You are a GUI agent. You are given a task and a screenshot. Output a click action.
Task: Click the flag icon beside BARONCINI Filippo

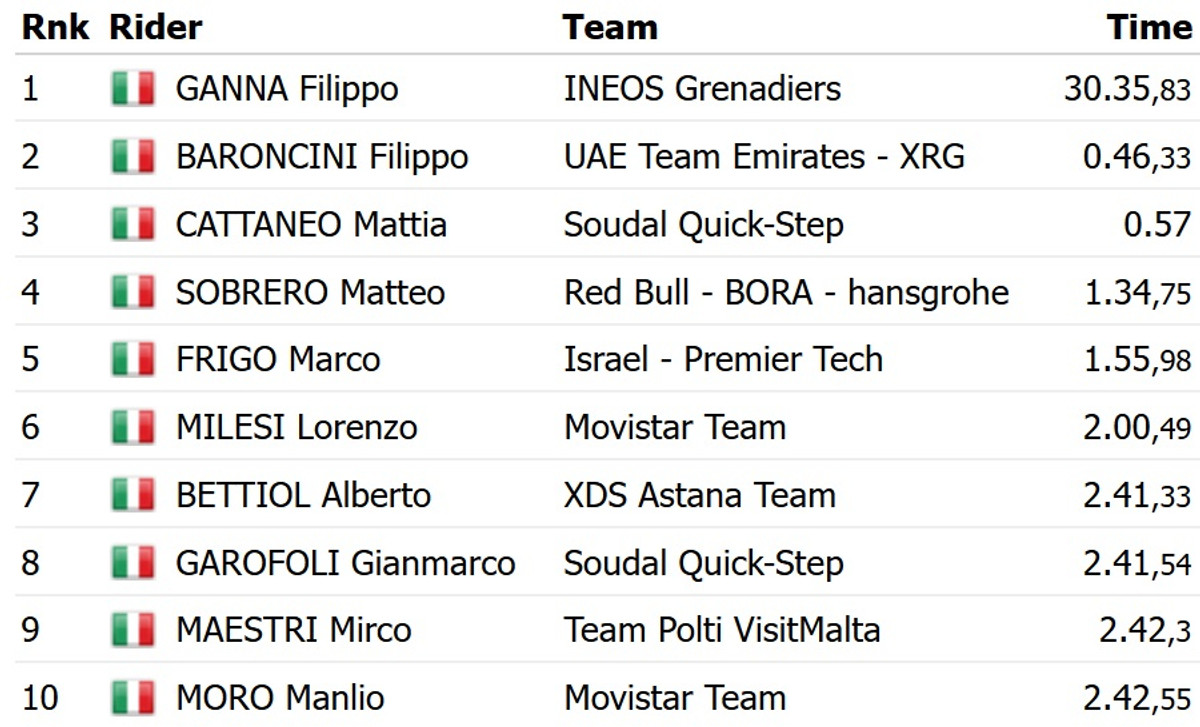(x=133, y=157)
